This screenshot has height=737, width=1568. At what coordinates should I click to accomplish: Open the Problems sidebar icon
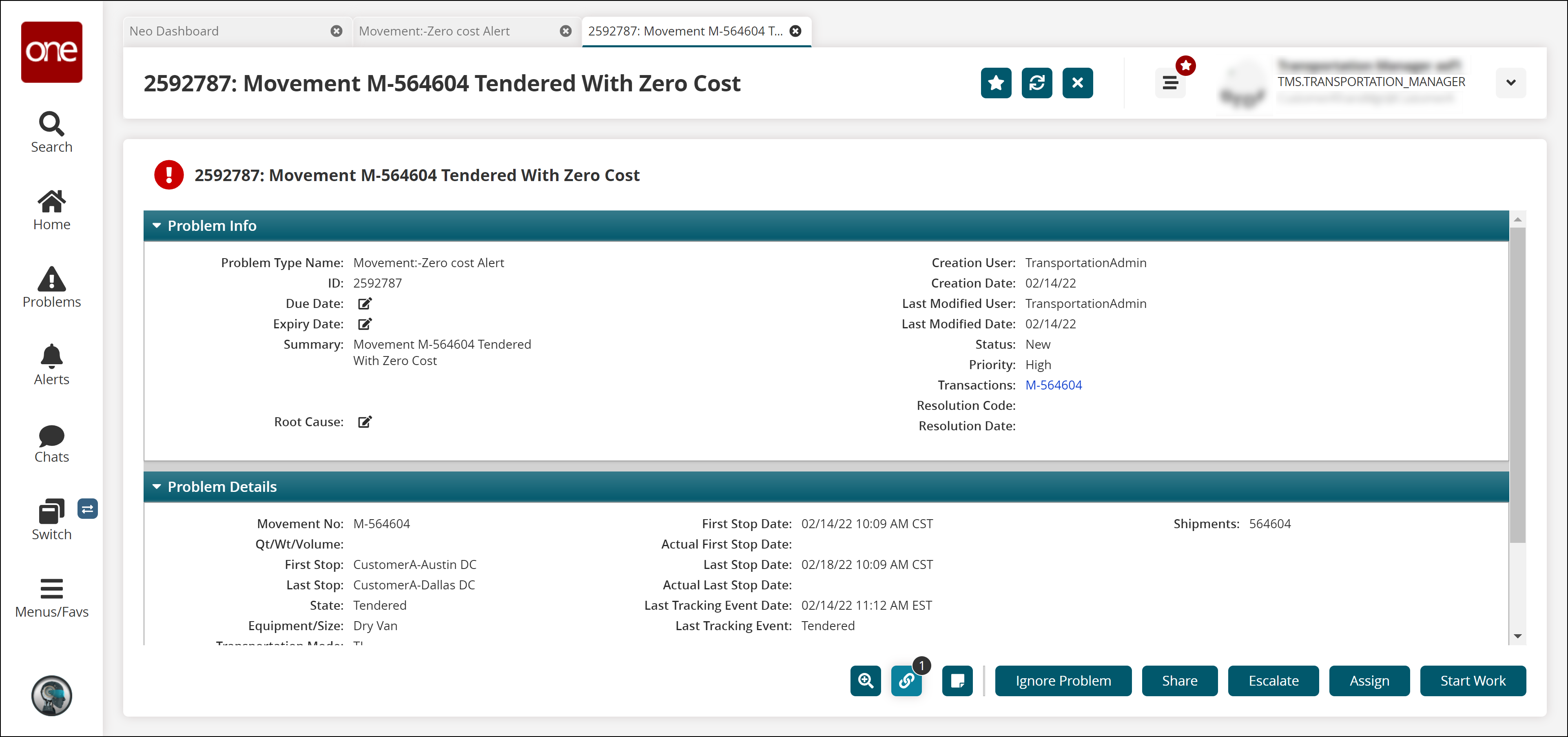(x=51, y=287)
